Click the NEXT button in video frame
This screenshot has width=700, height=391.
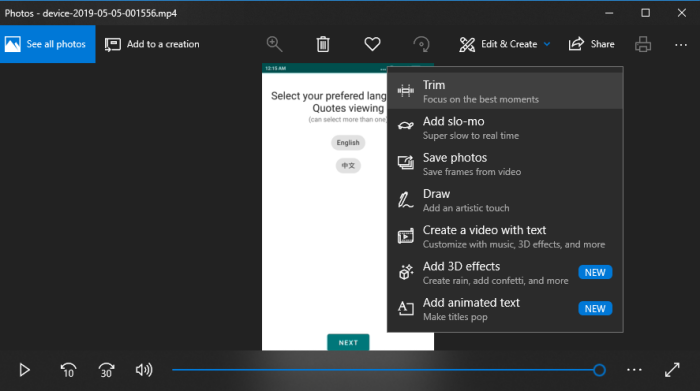pos(348,342)
